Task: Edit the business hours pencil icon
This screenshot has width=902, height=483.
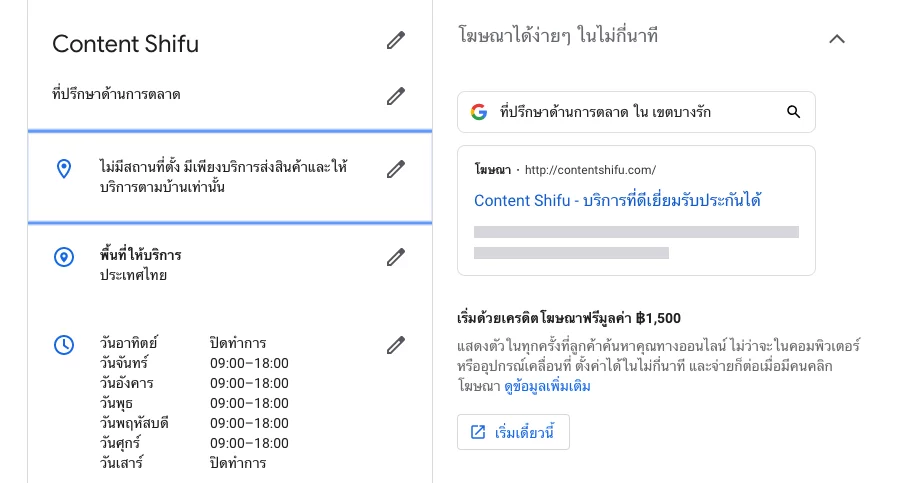Action: [x=396, y=345]
